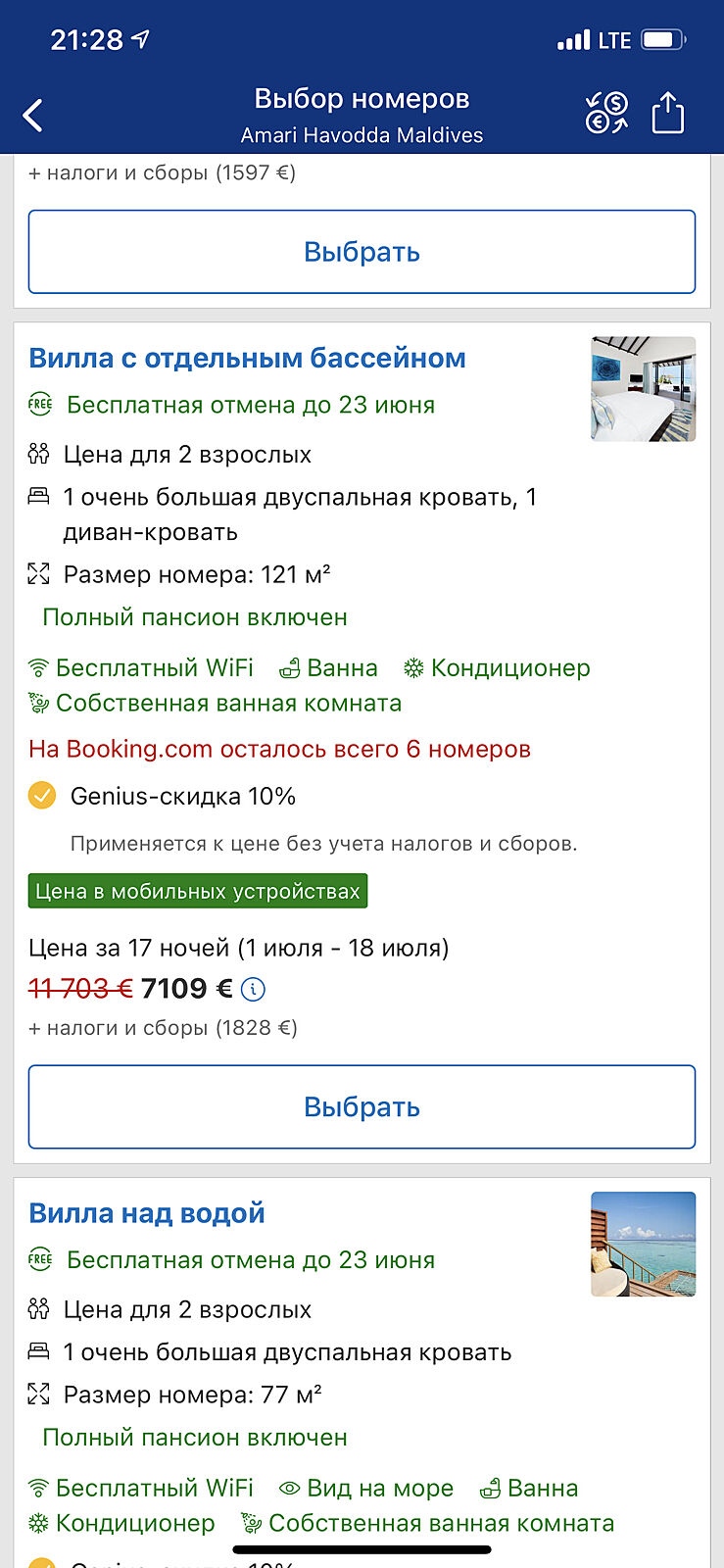Tap Полный пансион включен in pool villa
This screenshot has height=1568, width=724.
point(195,617)
